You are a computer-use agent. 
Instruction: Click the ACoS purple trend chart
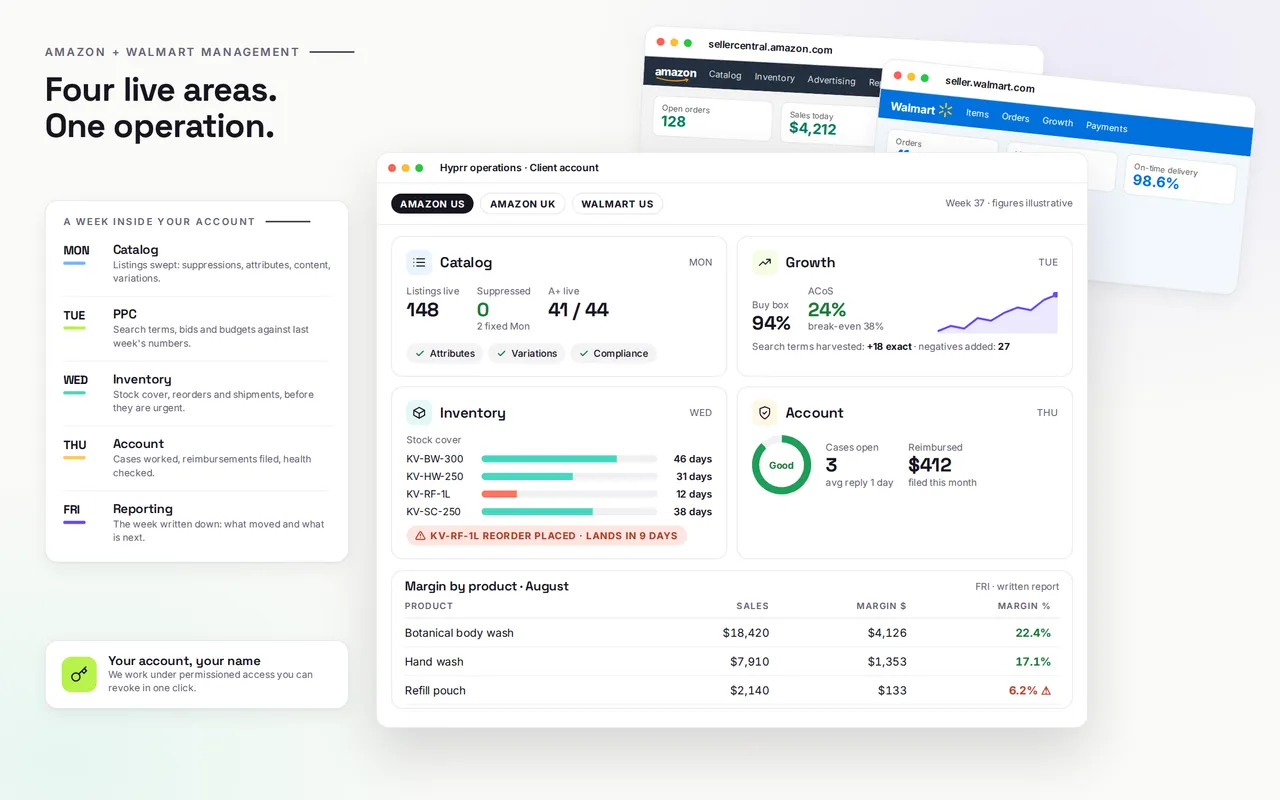tap(997, 312)
